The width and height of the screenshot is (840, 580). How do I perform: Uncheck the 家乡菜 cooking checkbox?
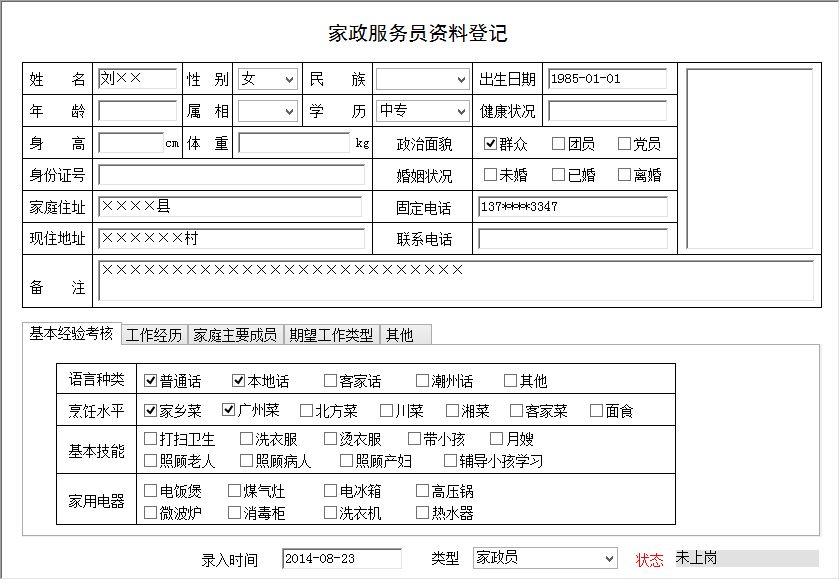click(x=151, y=411)
